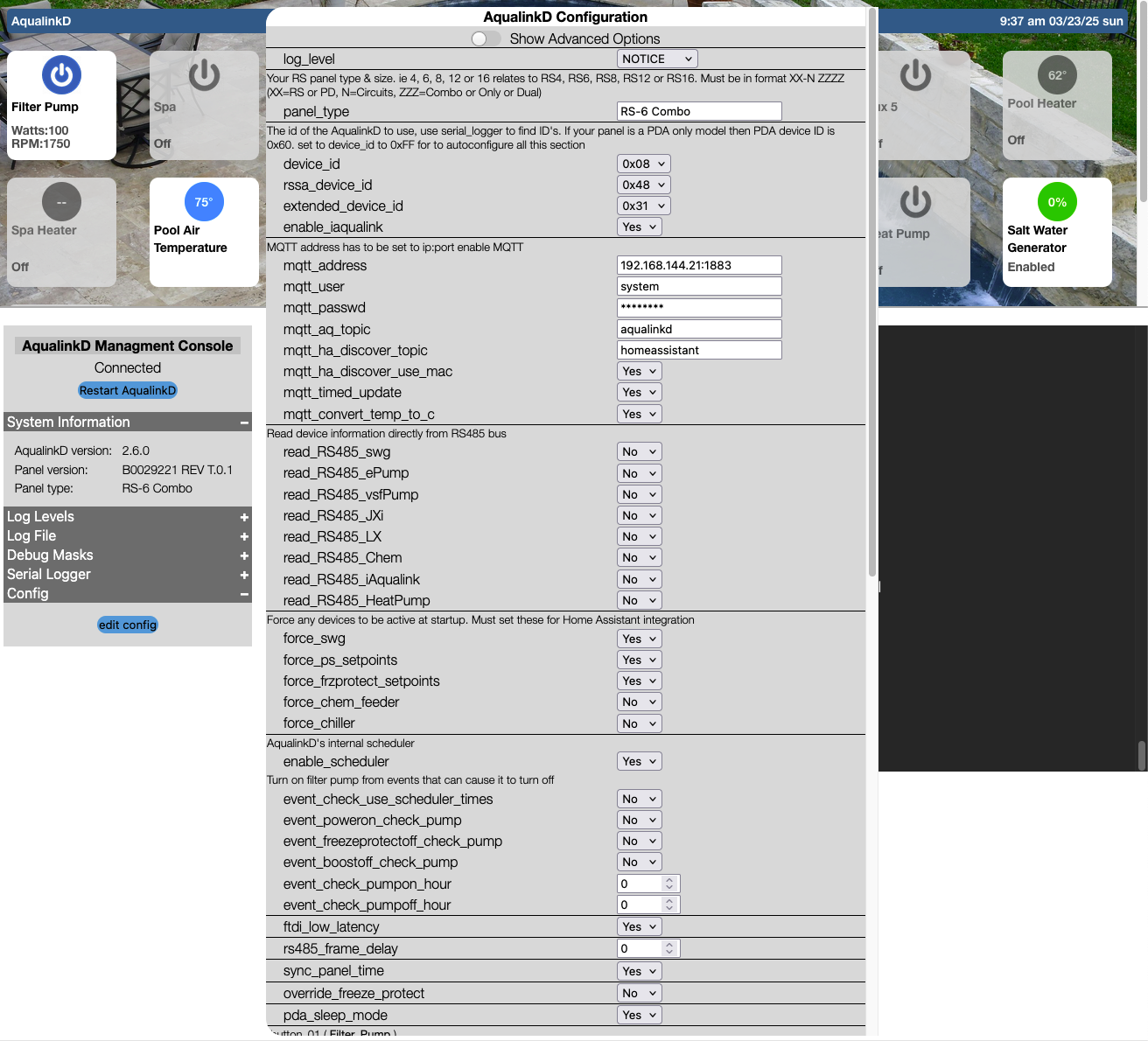Open the force_swg dropdown
The image size is (1148, 1041).
(x=639, y=639)
